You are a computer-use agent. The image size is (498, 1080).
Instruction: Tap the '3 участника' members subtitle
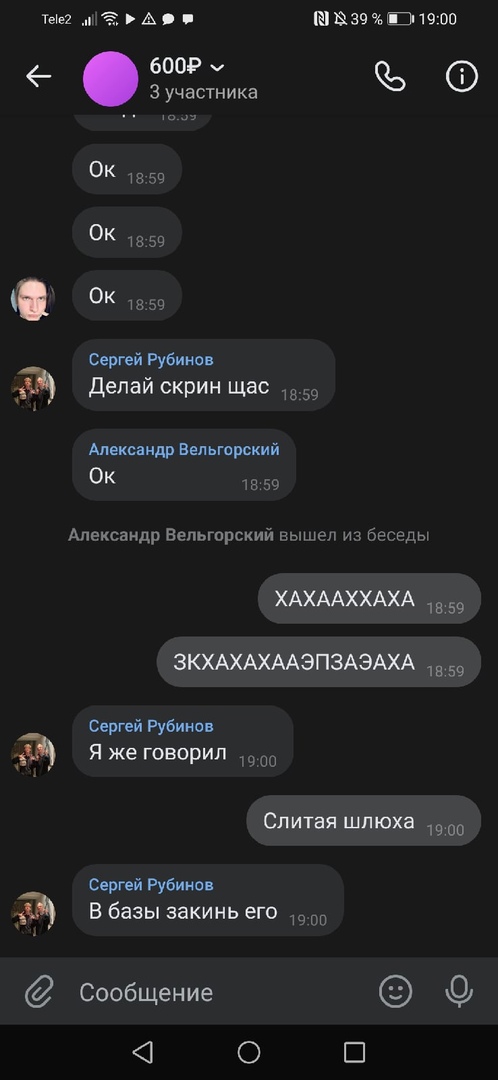pyautogui.click(x=204, y=92)
